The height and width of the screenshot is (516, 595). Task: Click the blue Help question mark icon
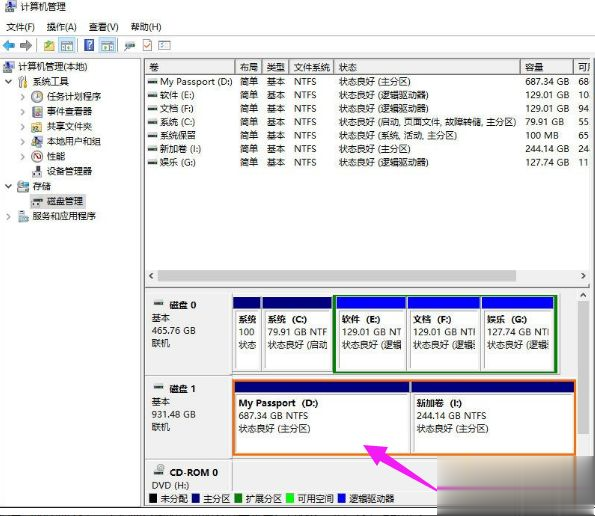tap(89, 46)
